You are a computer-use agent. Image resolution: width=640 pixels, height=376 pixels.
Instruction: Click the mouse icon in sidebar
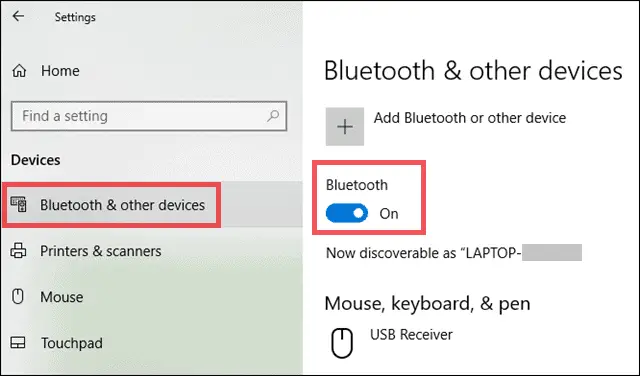click(x=18, y=296)
